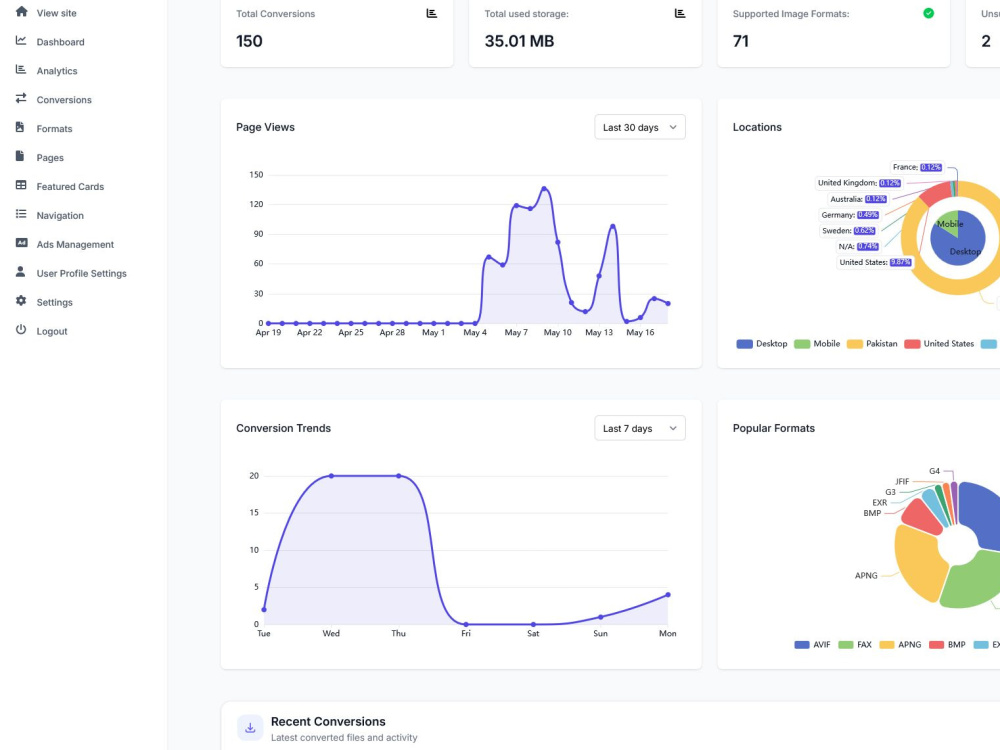Screen dimensions: 1000x750
Task: Open the Formats section
Action: click(54, 129)
